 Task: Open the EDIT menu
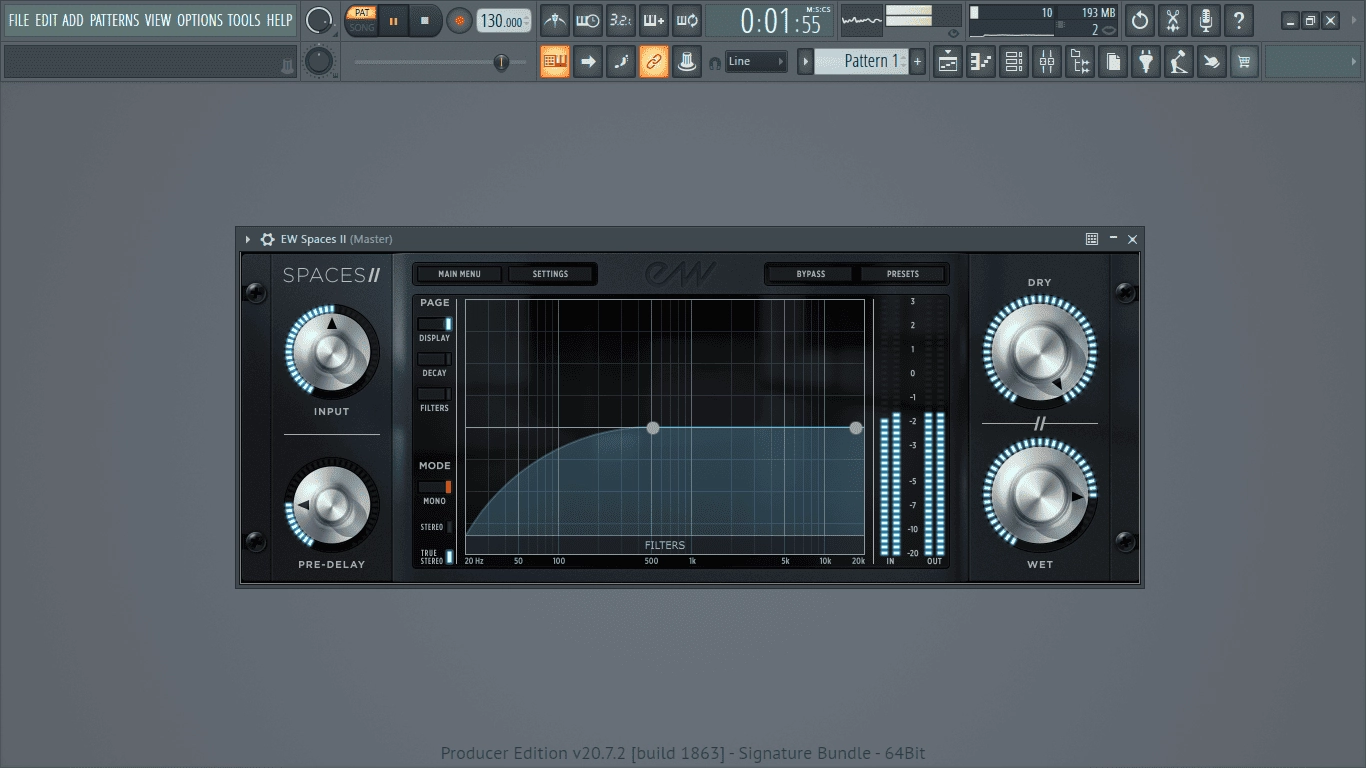pyautogui.click(x=46, y=20)
